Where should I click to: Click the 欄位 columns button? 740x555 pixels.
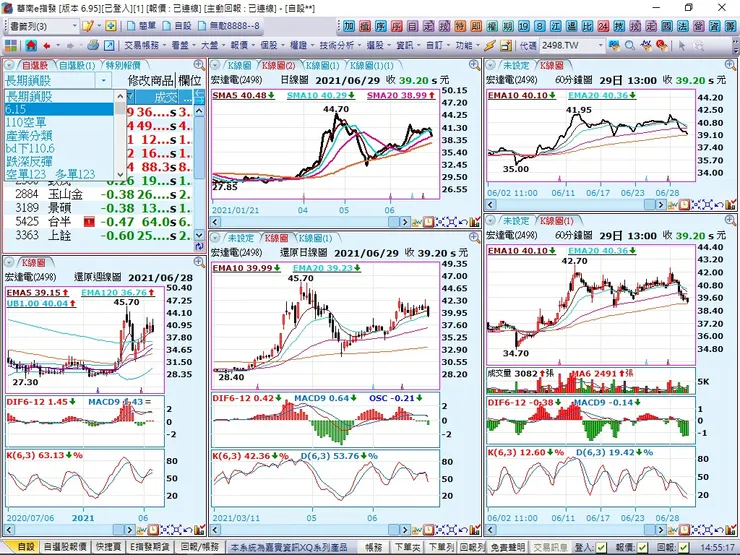point(190,80)
